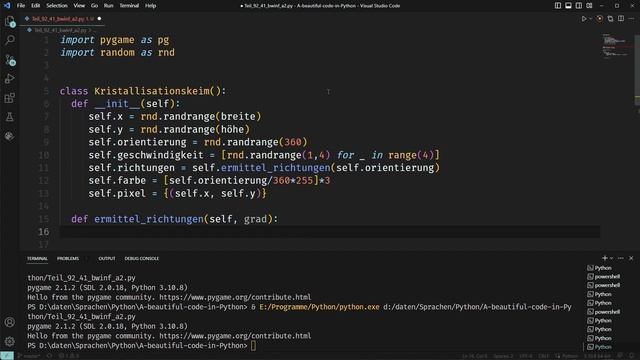This screenshot has width=640, height=360.
Task: Open the Run and Debug view
Action: pos(10,79)
